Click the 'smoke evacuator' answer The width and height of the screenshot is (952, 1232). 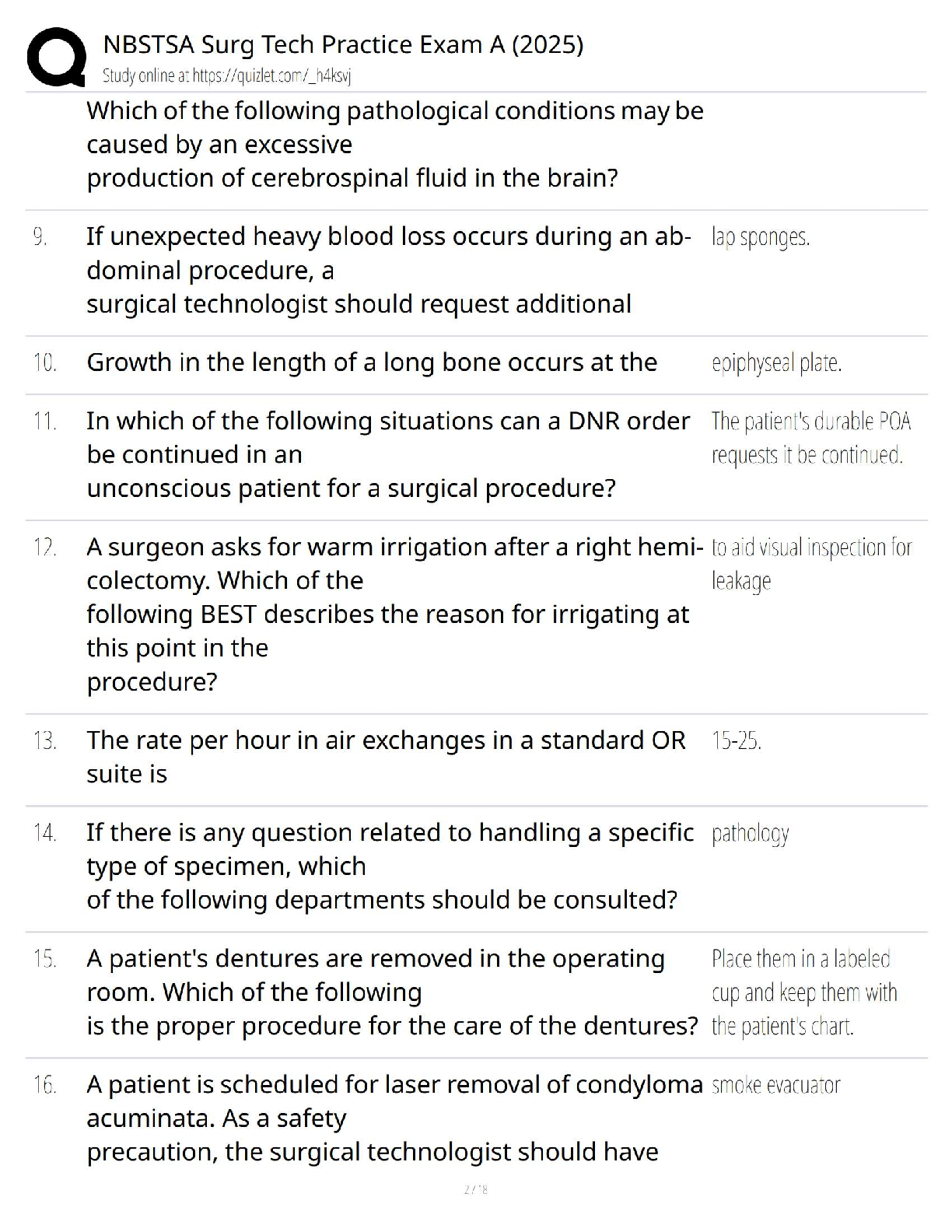(x=775, y=1085)
